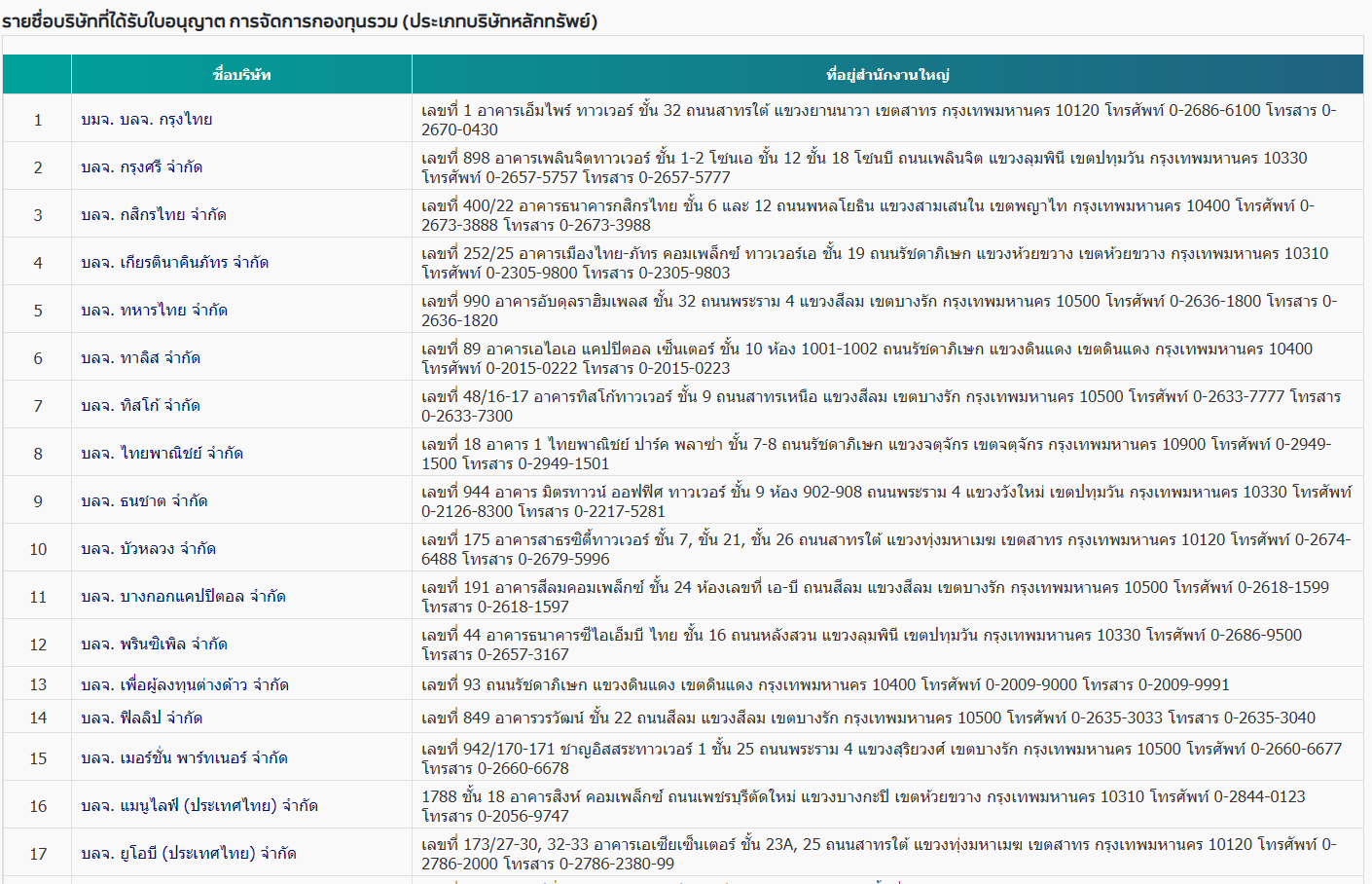This screenshot has height=884, width=1372.
Task: Click row number 13 in the table
Action: [38, 685]
